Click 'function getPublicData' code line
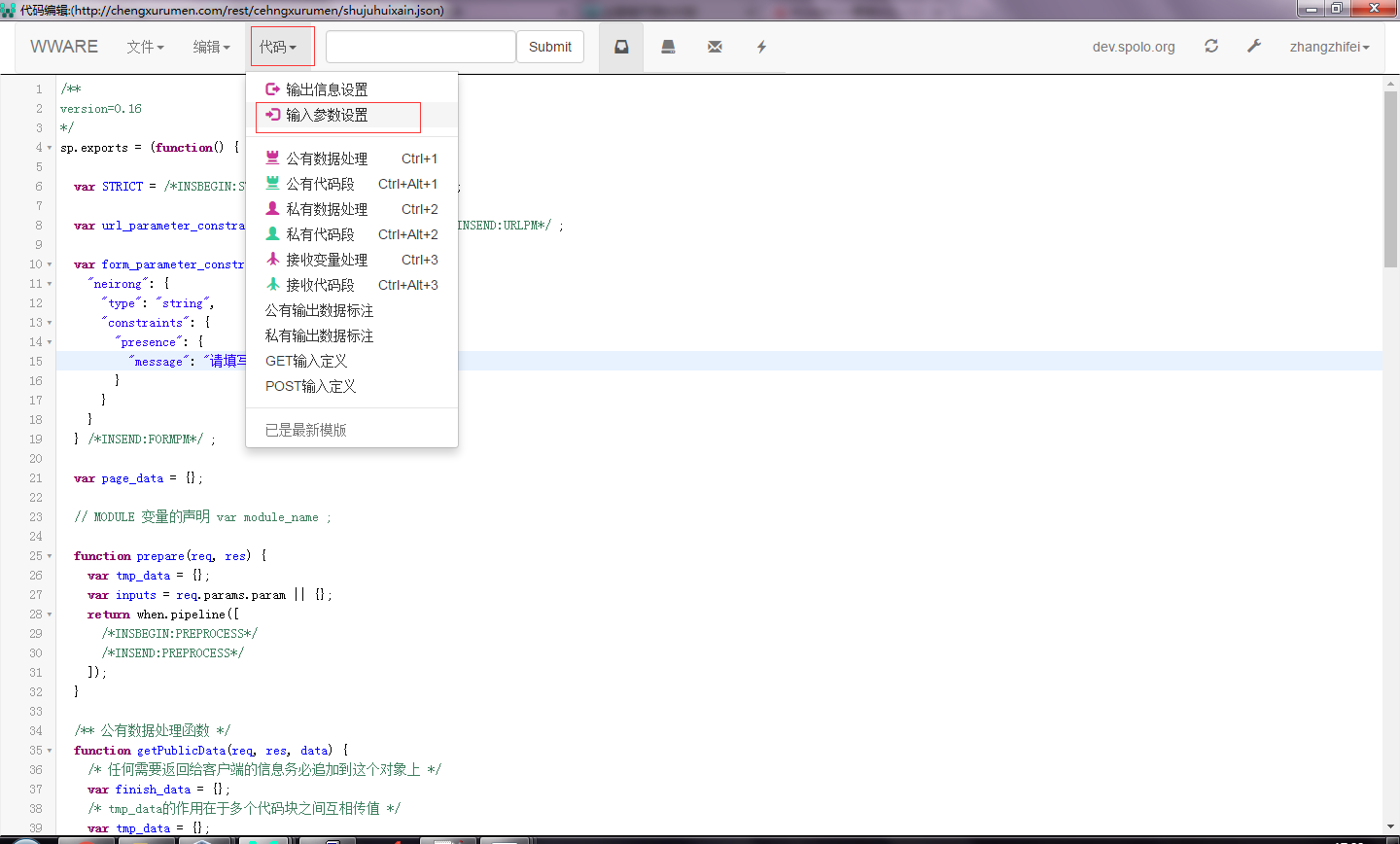The width and height of the screenshot is (1400, 844). pos(211,751)
